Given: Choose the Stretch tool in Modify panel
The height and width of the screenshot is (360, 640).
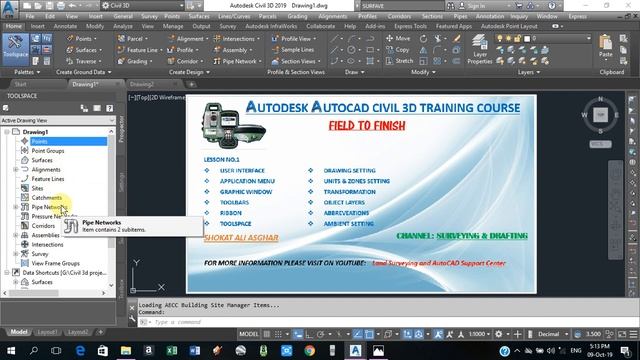Looking at the screenshot, I should pyautogui.click(x=399, y=61).
